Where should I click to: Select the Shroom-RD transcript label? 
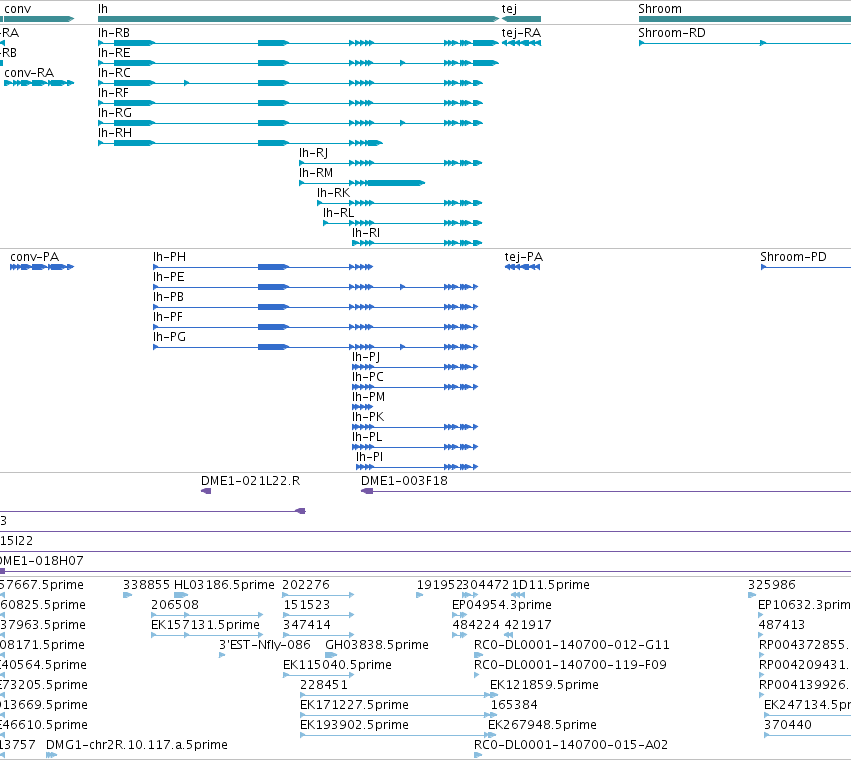pyautogui.click(x=672, y=33)
